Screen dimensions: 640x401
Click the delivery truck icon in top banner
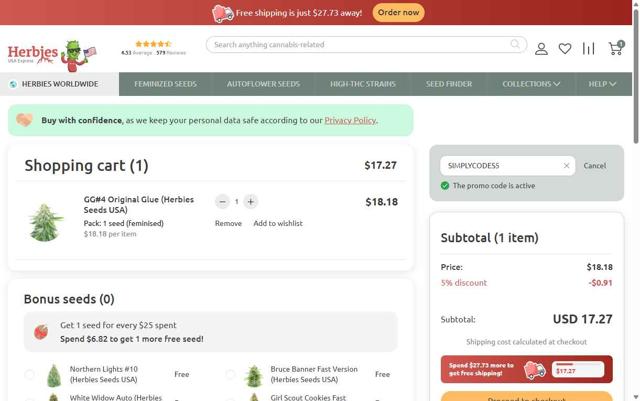[223, 13]
